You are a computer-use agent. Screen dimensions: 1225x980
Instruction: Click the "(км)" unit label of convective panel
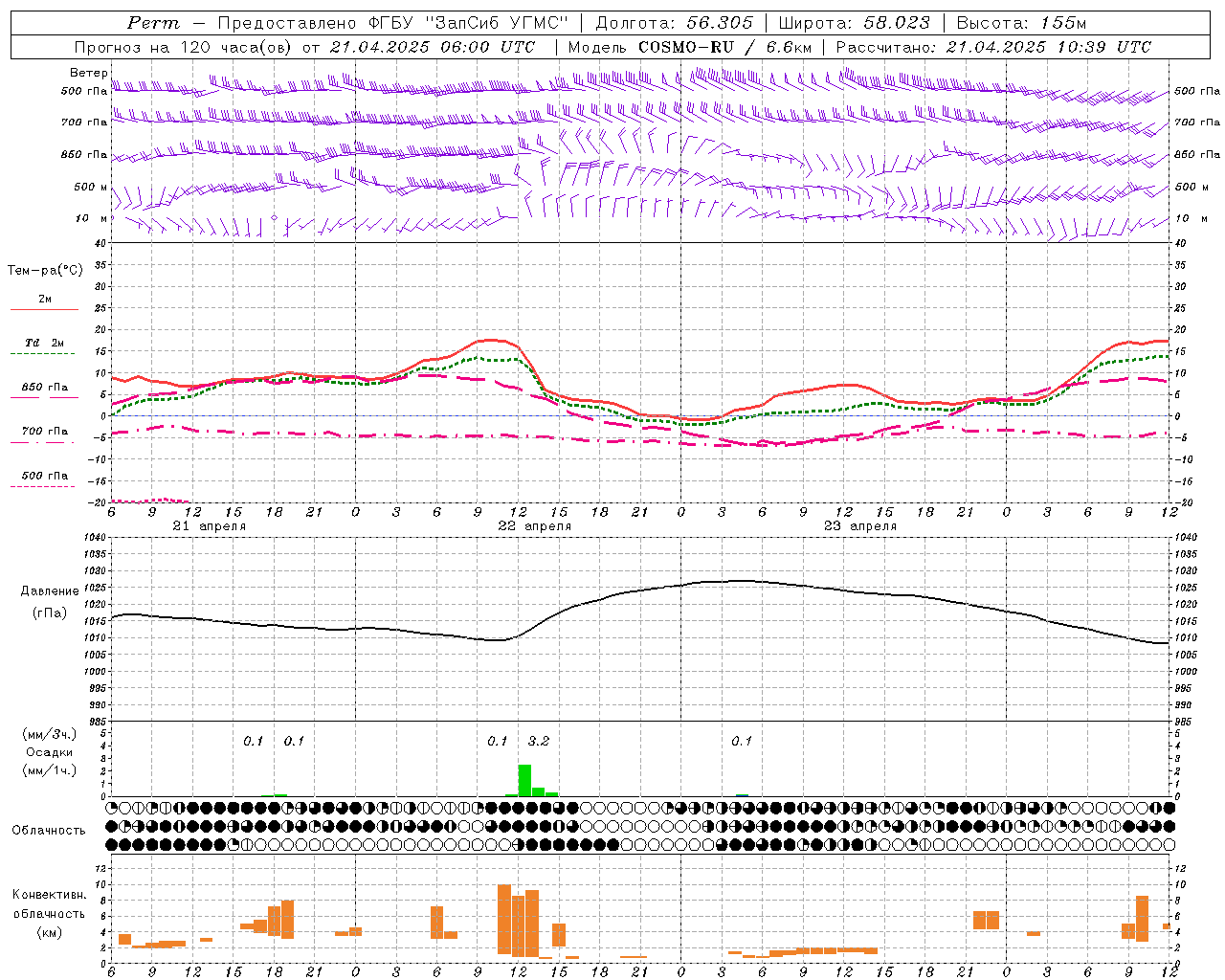click(49, 932)
